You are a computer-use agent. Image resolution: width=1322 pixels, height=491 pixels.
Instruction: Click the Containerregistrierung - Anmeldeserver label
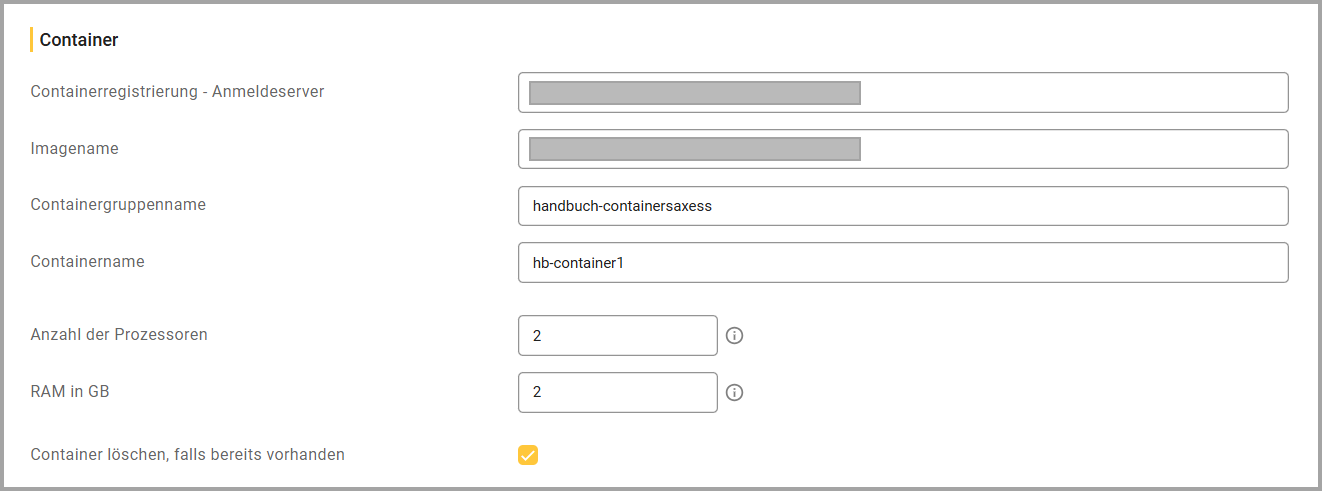click(x=178, y=92)
